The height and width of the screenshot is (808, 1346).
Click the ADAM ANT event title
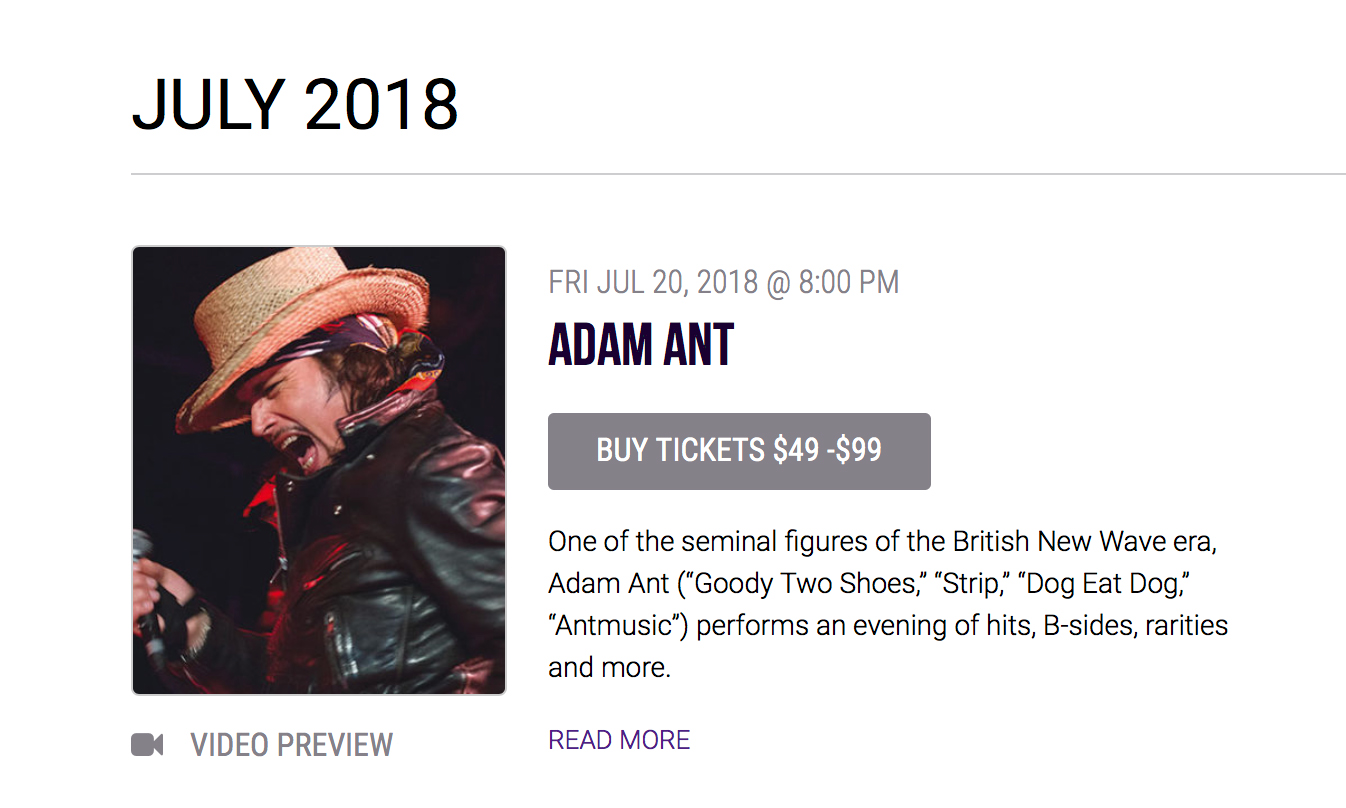pyautogui.click(x=641, y=346)
